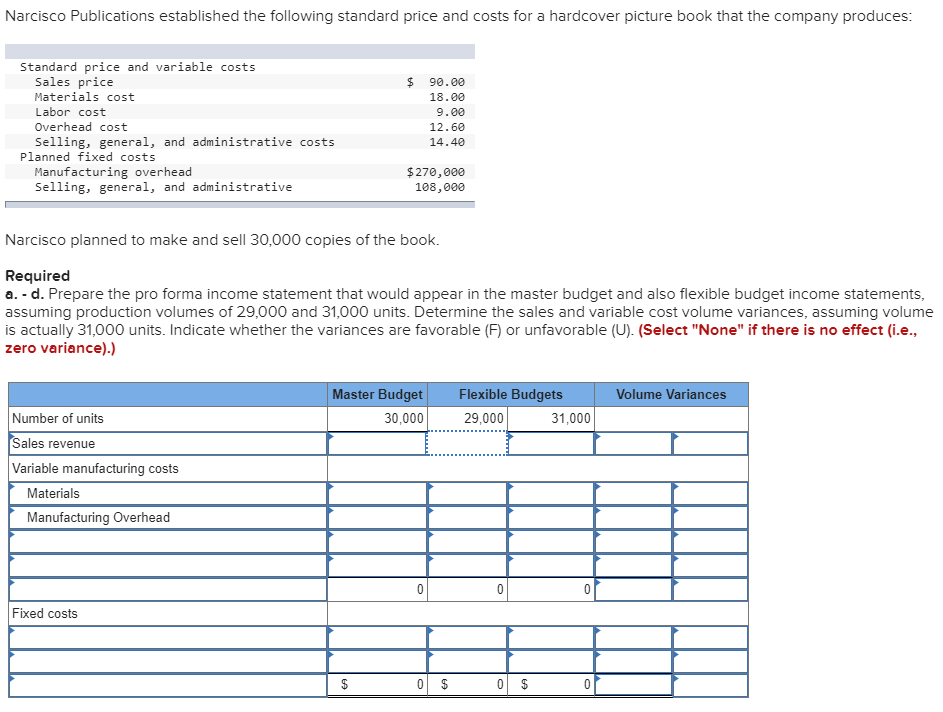Click the 30,000 units value

pyautogui.click(x=404, y=419)
